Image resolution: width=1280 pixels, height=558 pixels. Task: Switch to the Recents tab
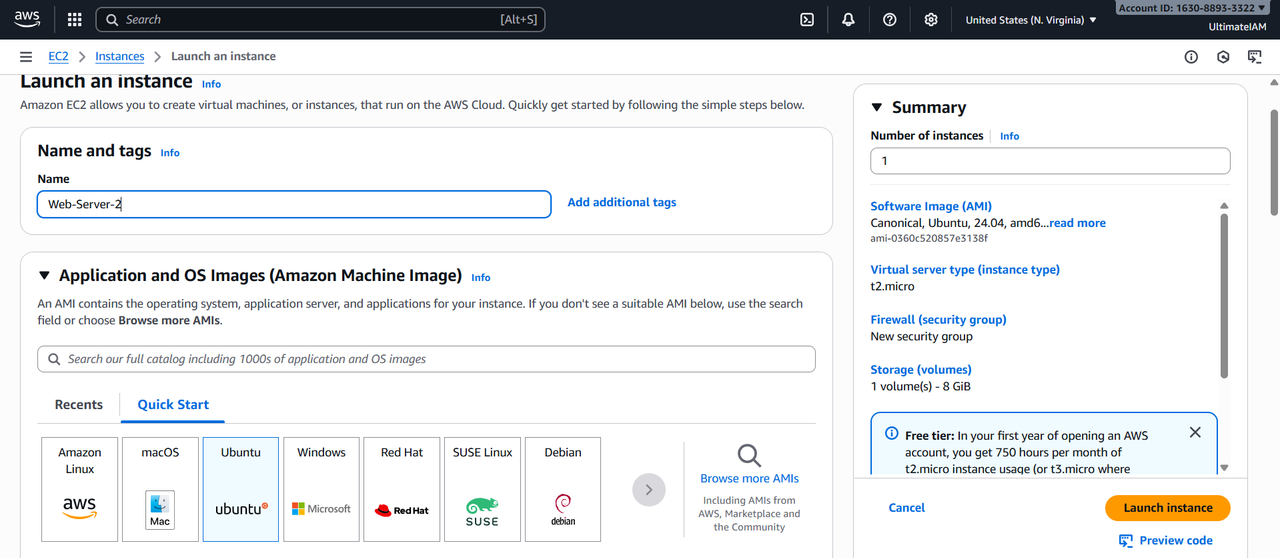pos(79,405)
